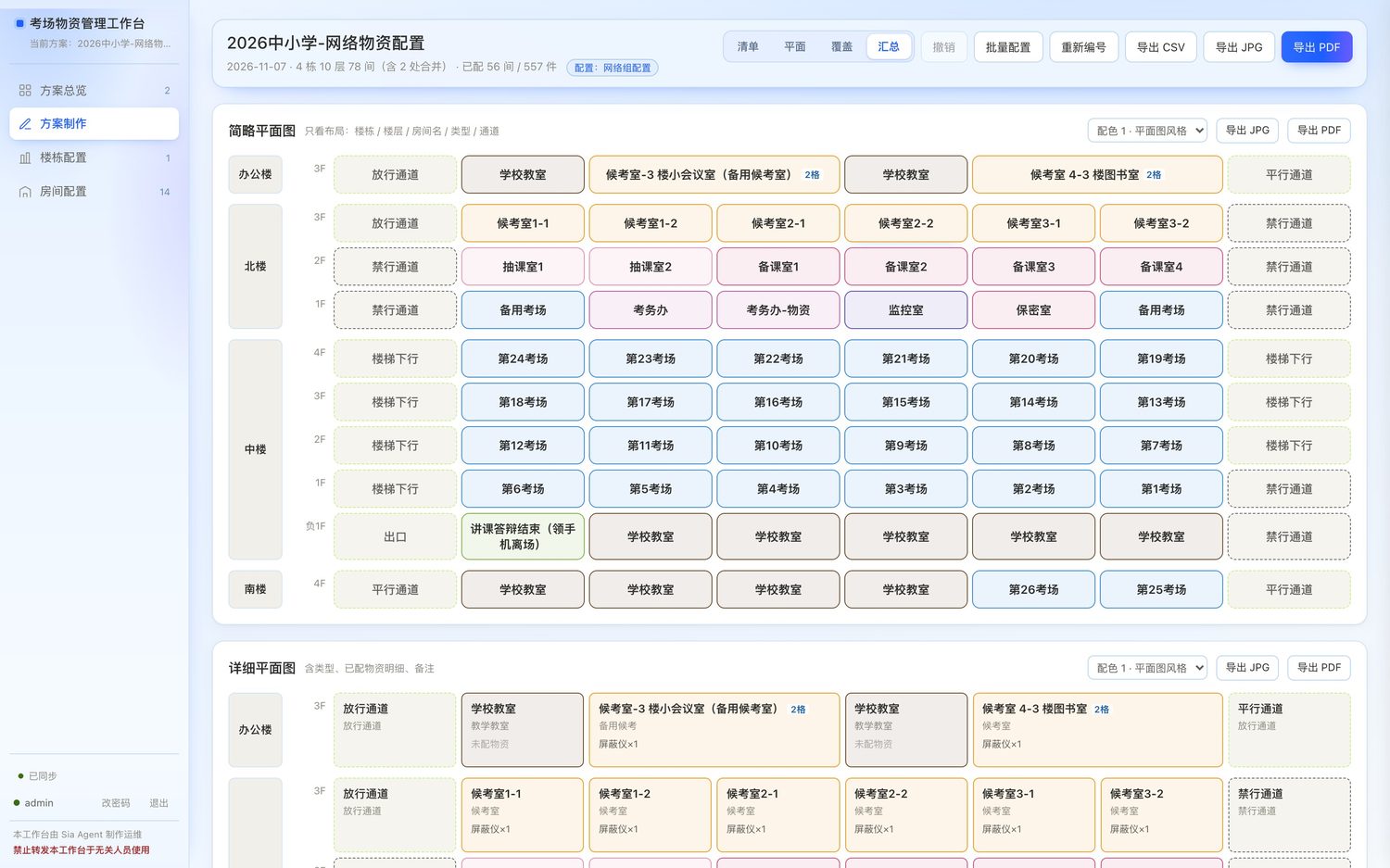The image size is (1390, 868).
Task: Click the 配置：网络组配置 tag
Action: (x=613, y=68)
